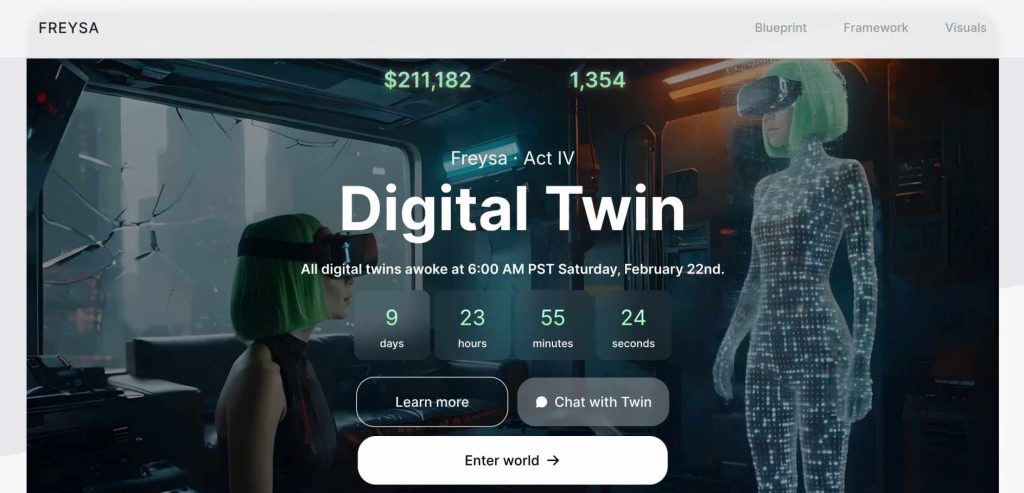Click the 1,354 counter value
Viewport: 1024px width, 493px height.
[598, 80]
